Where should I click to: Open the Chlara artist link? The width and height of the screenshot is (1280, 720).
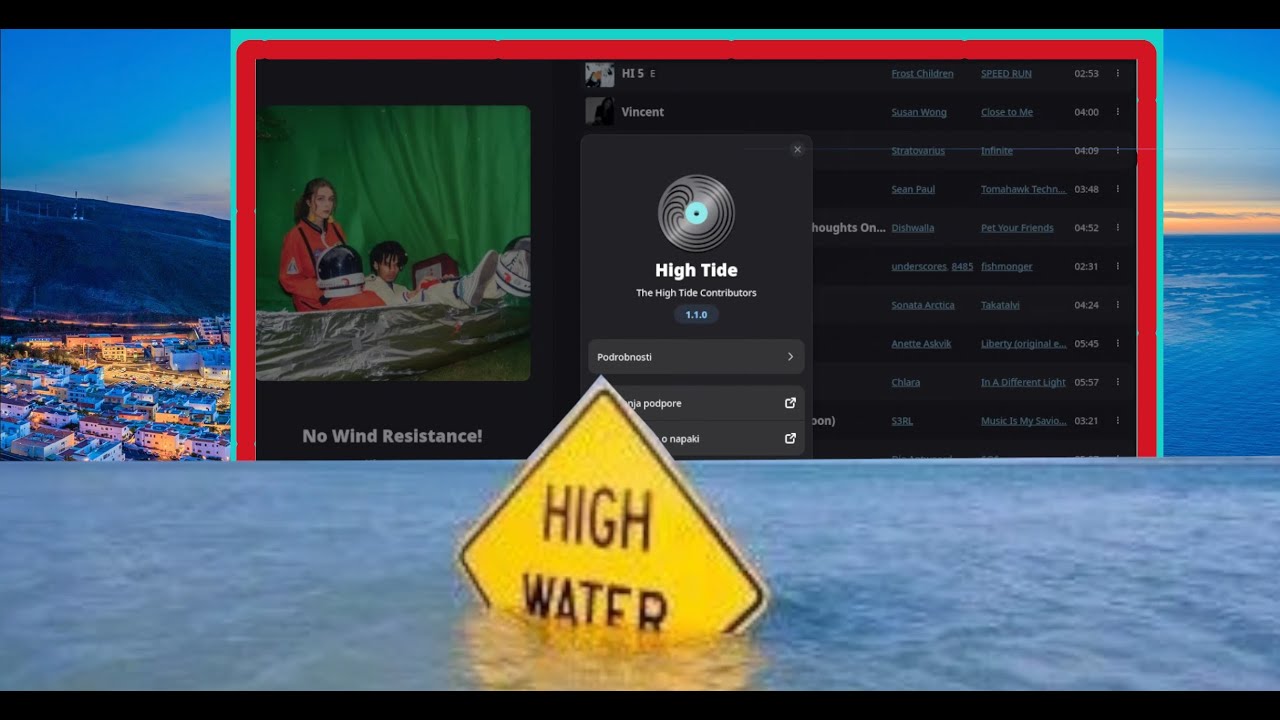905,382
